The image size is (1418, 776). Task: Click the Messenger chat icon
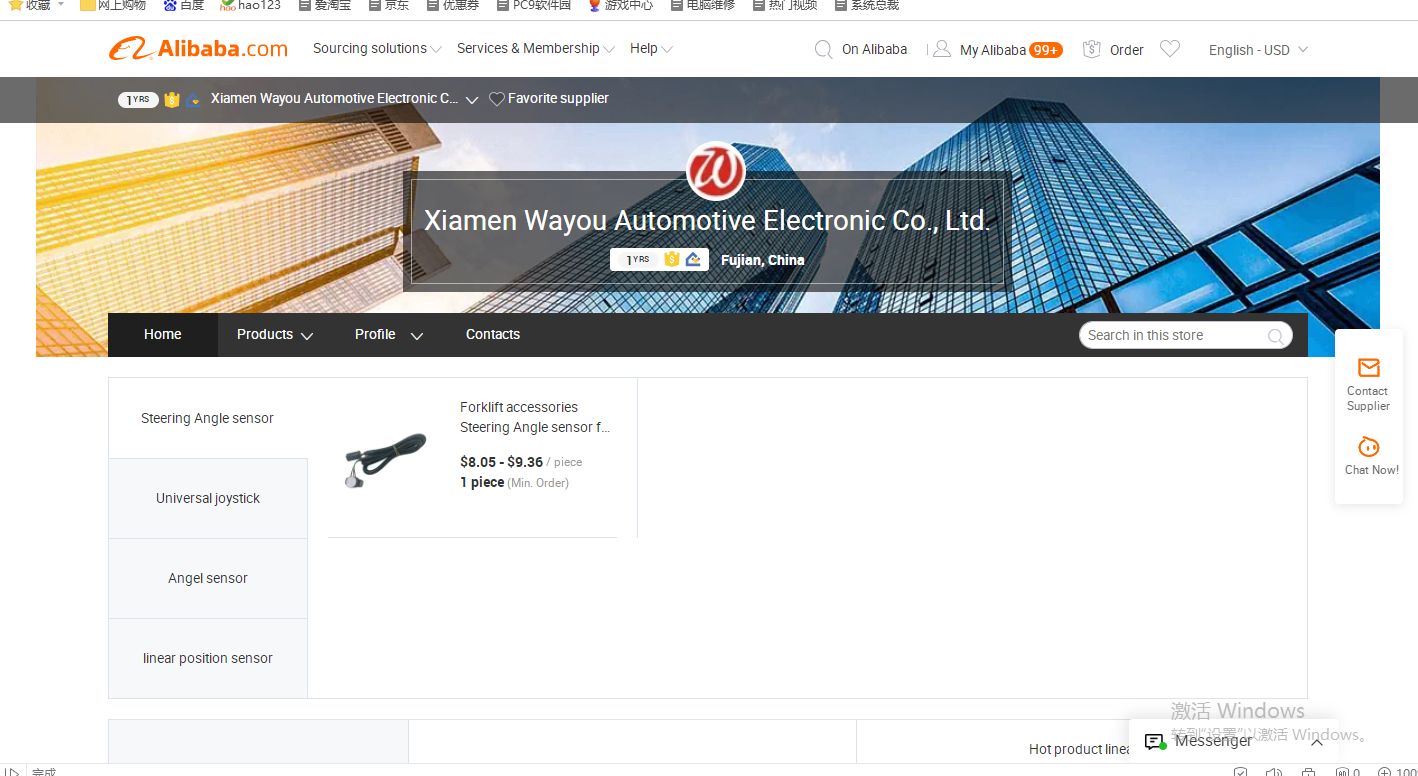(x=1154, y=742)
